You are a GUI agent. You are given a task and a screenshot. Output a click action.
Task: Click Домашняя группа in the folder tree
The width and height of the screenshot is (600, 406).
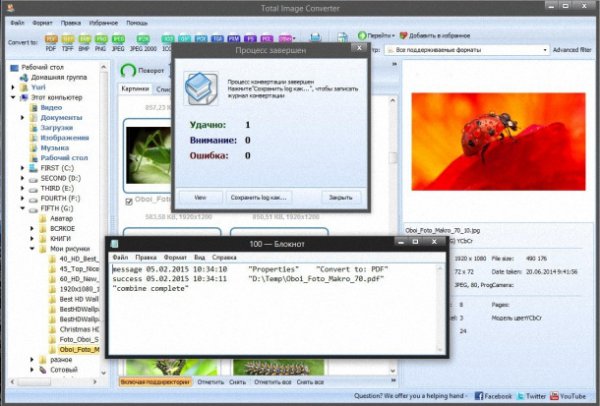tap(59, 77)
